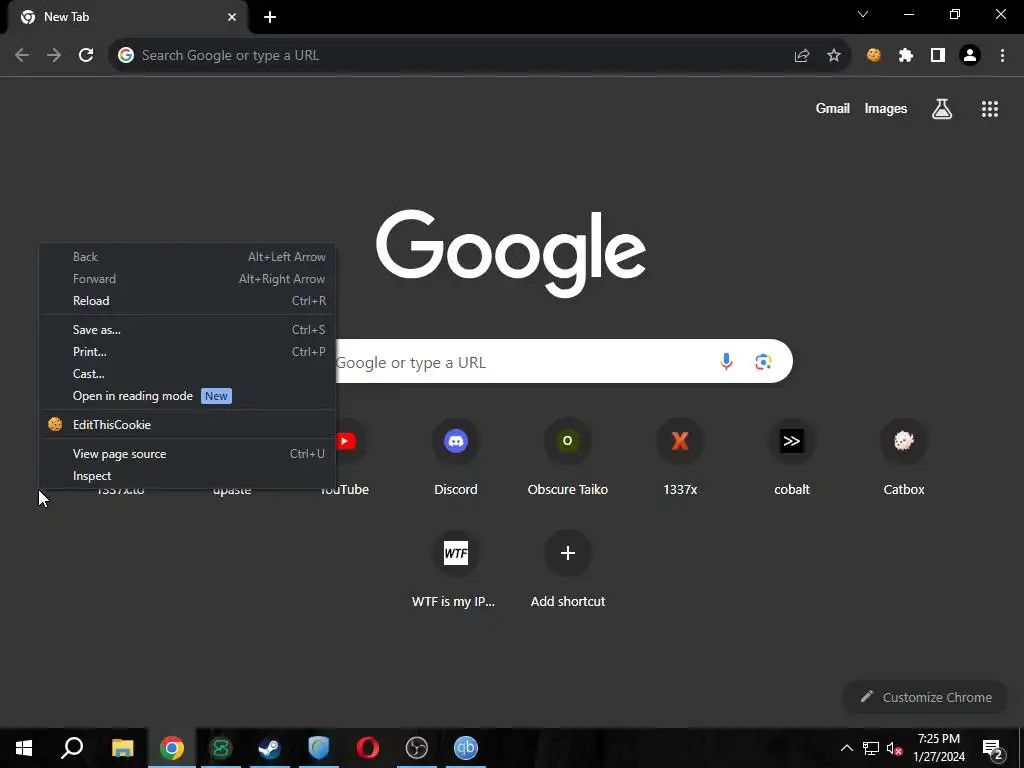This screenshot has width=1024, height=768.
Task: Click the toolbar back arrow
Action: (22, 55)
